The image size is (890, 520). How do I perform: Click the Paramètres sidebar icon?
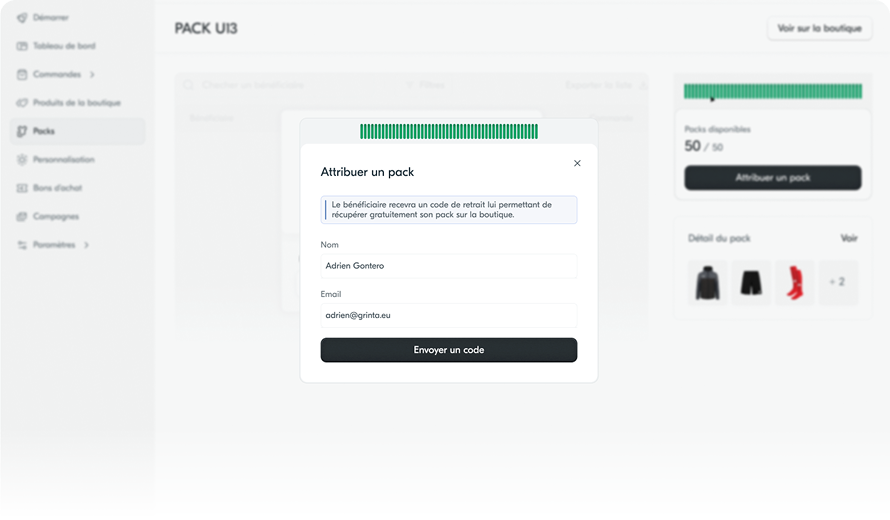click(x=22, y=245)
